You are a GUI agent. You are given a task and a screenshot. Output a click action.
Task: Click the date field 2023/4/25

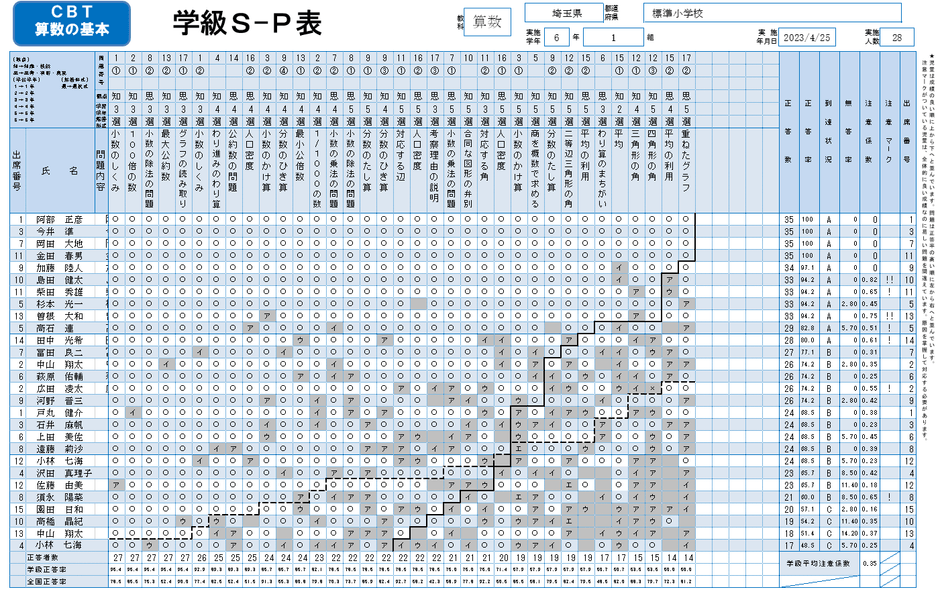coord(808,37)
